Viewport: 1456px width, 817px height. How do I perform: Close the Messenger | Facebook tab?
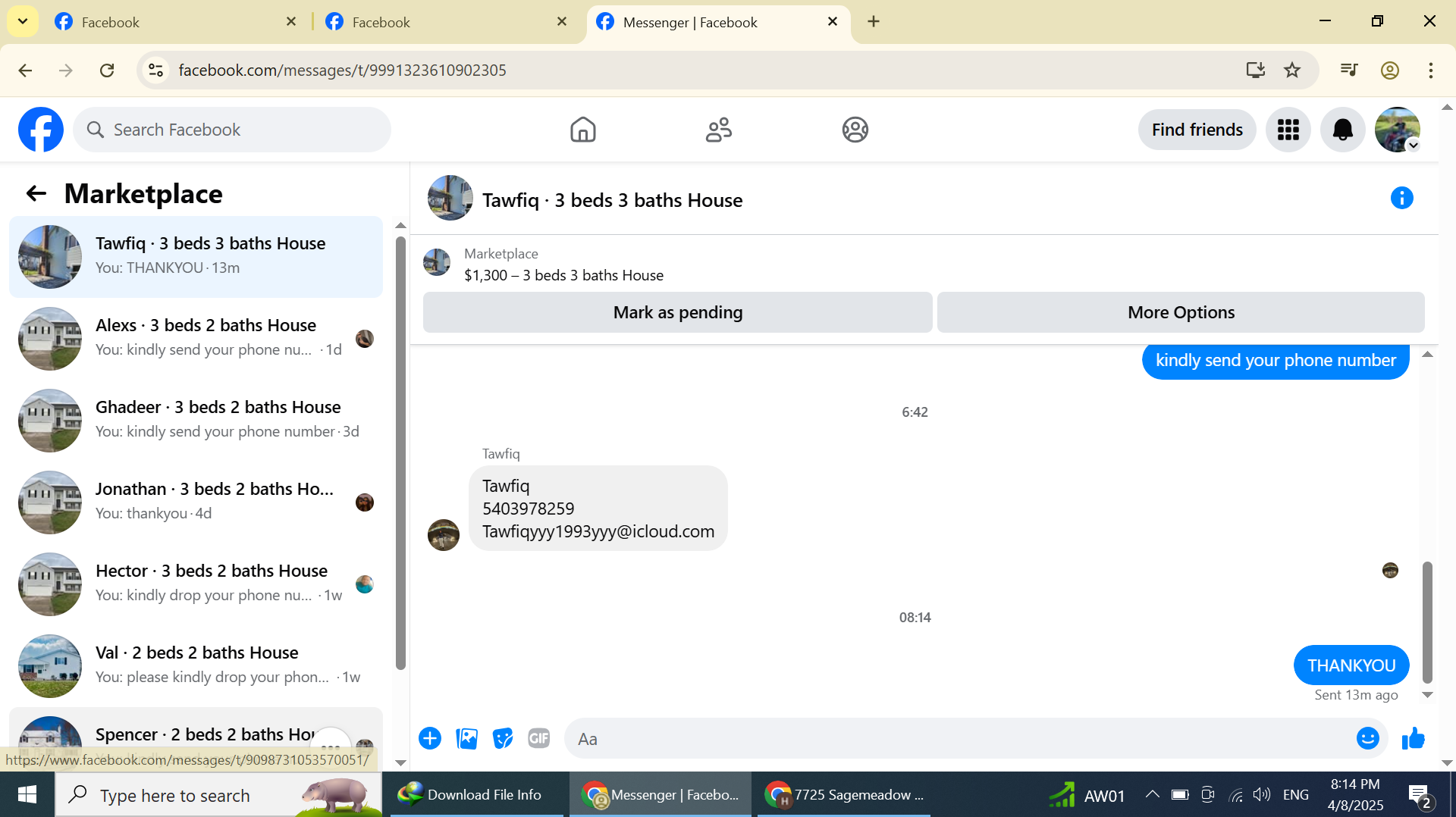coord(833,22)
